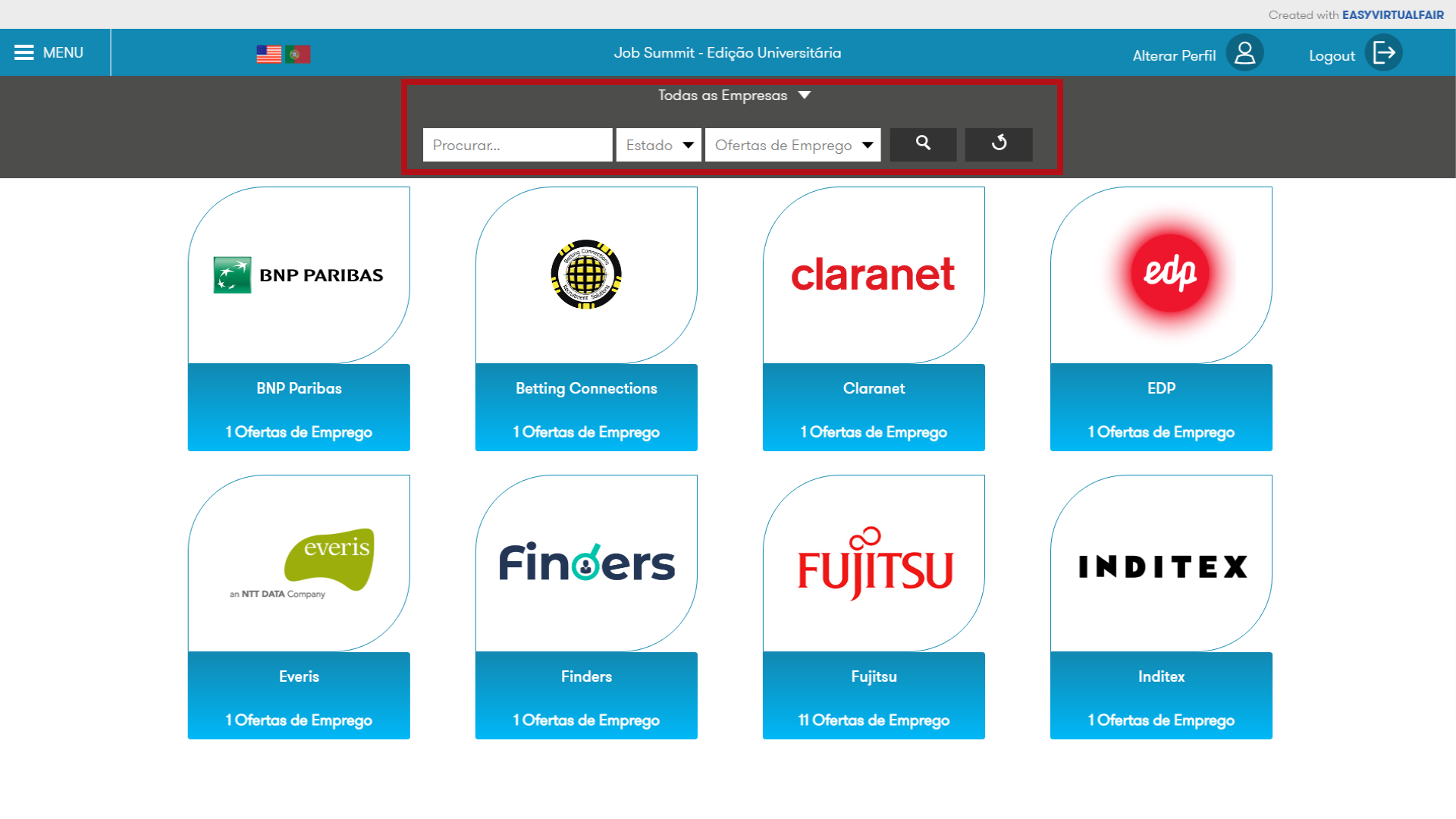Open BNP Paribas job offers button

click(x=299, y=431)
